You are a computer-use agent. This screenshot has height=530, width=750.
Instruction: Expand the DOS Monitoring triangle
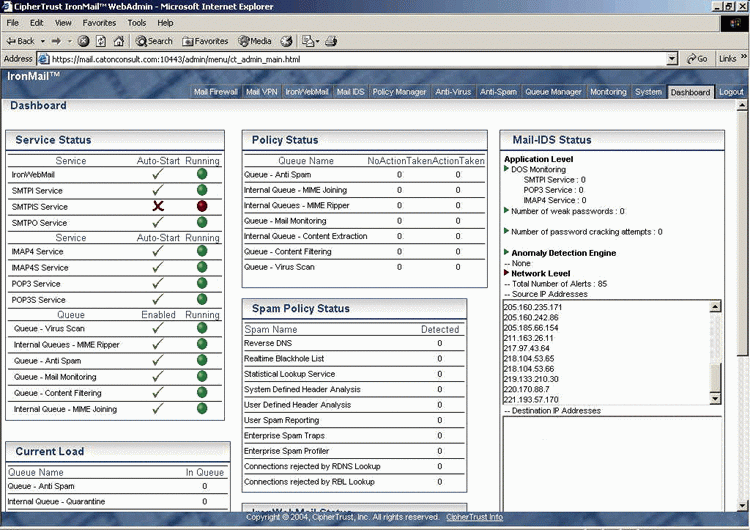(507, 168)
